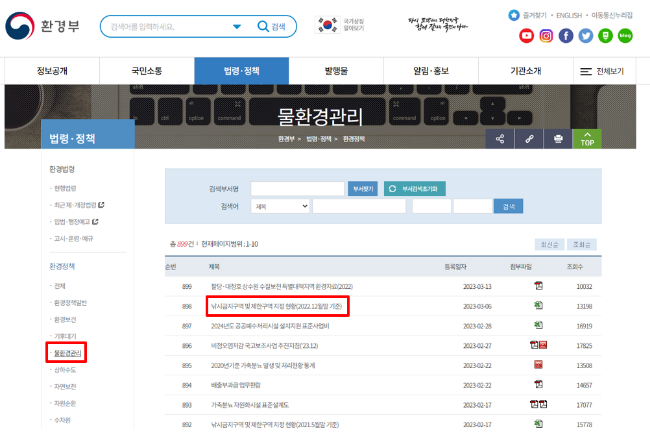Screen dimensions: 650x444
Task: Sort the list by 최신순
Action: (x=550, y=245)
